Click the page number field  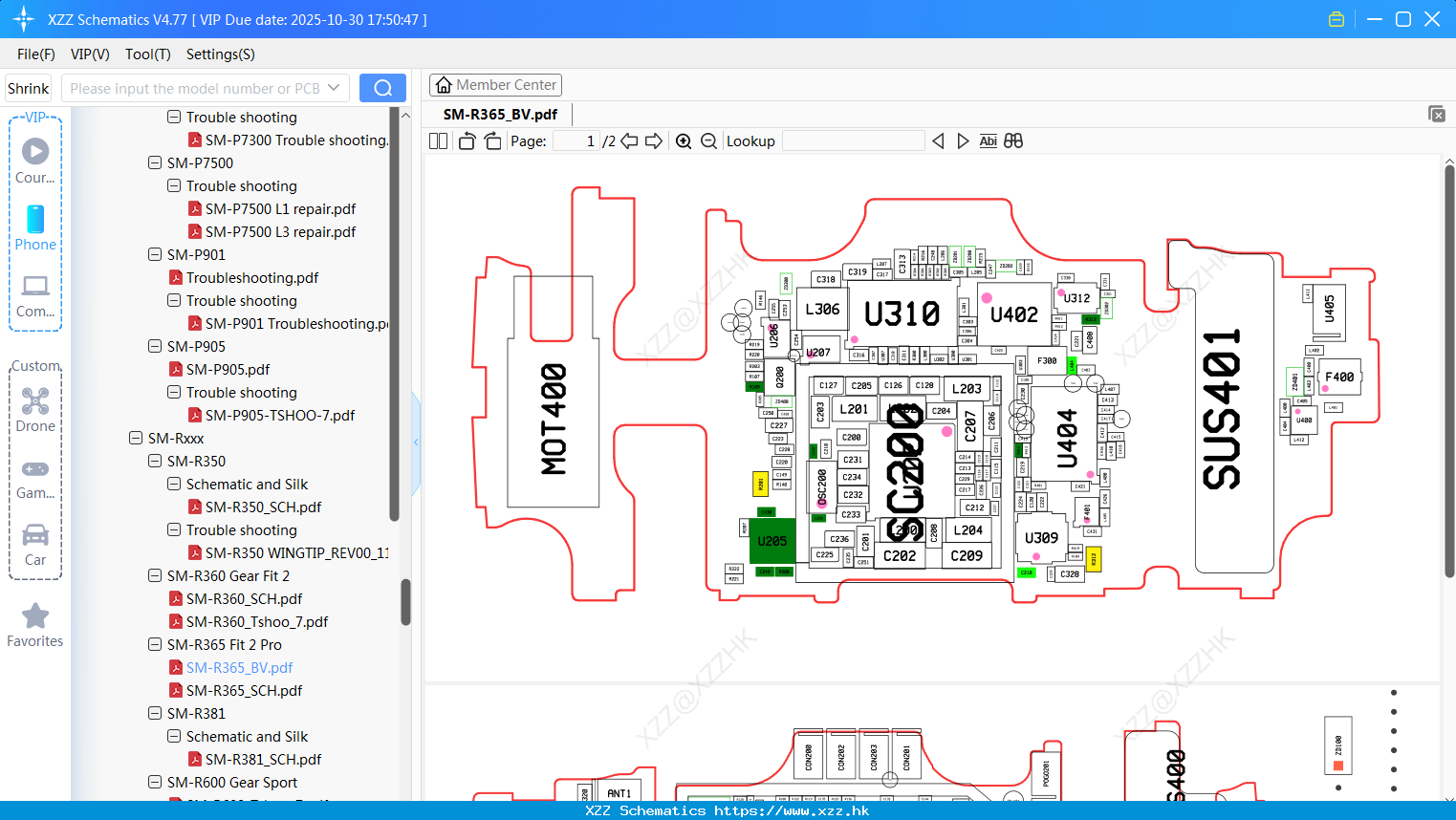pos(576,141)
